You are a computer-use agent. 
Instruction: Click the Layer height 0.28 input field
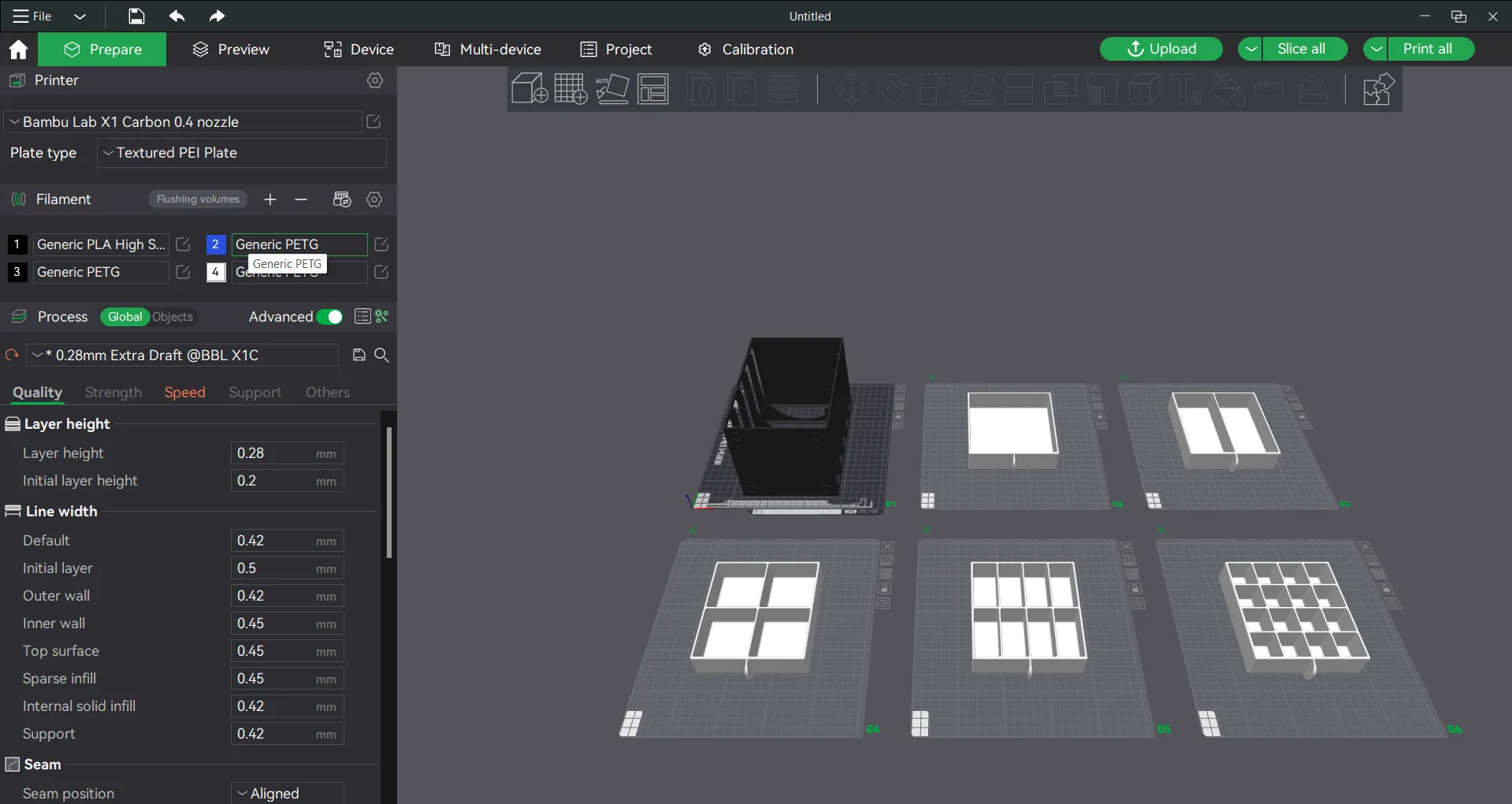pos(272,453)
